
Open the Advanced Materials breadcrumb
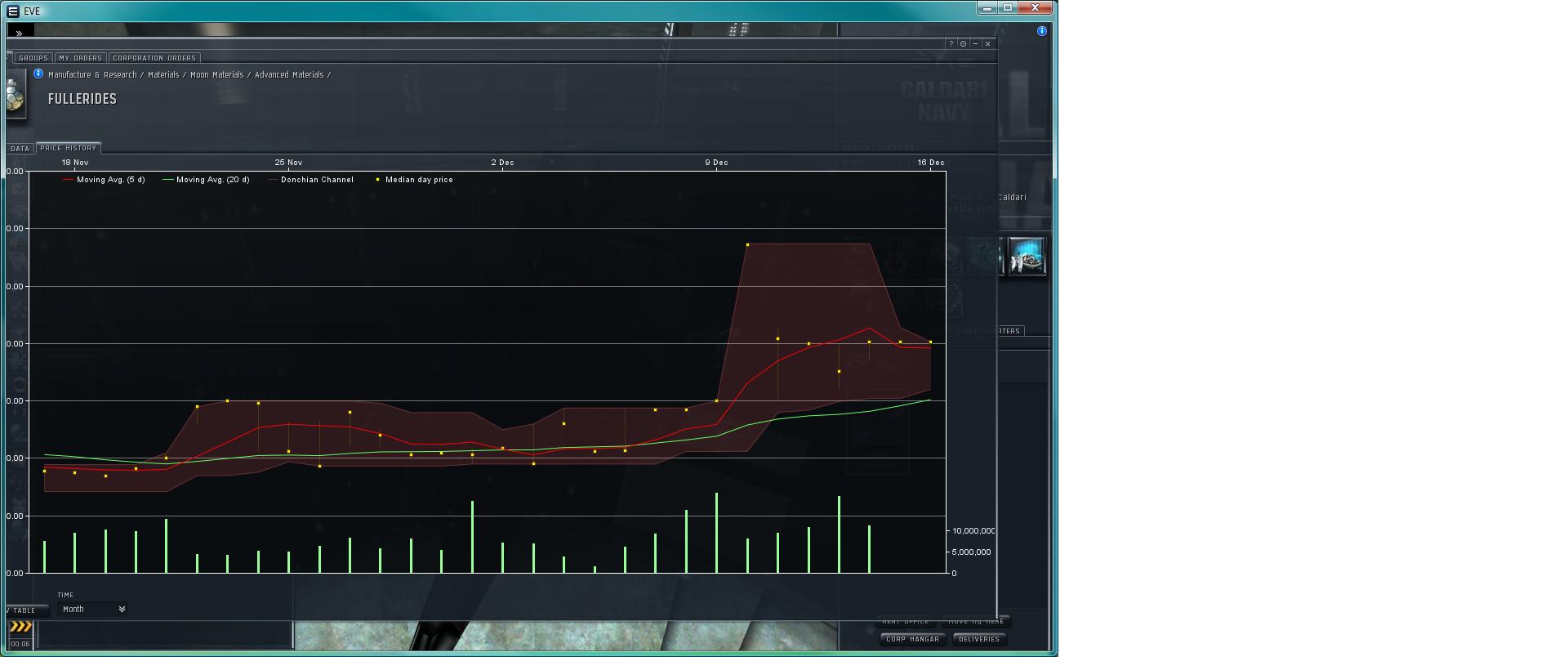[289, 74]
